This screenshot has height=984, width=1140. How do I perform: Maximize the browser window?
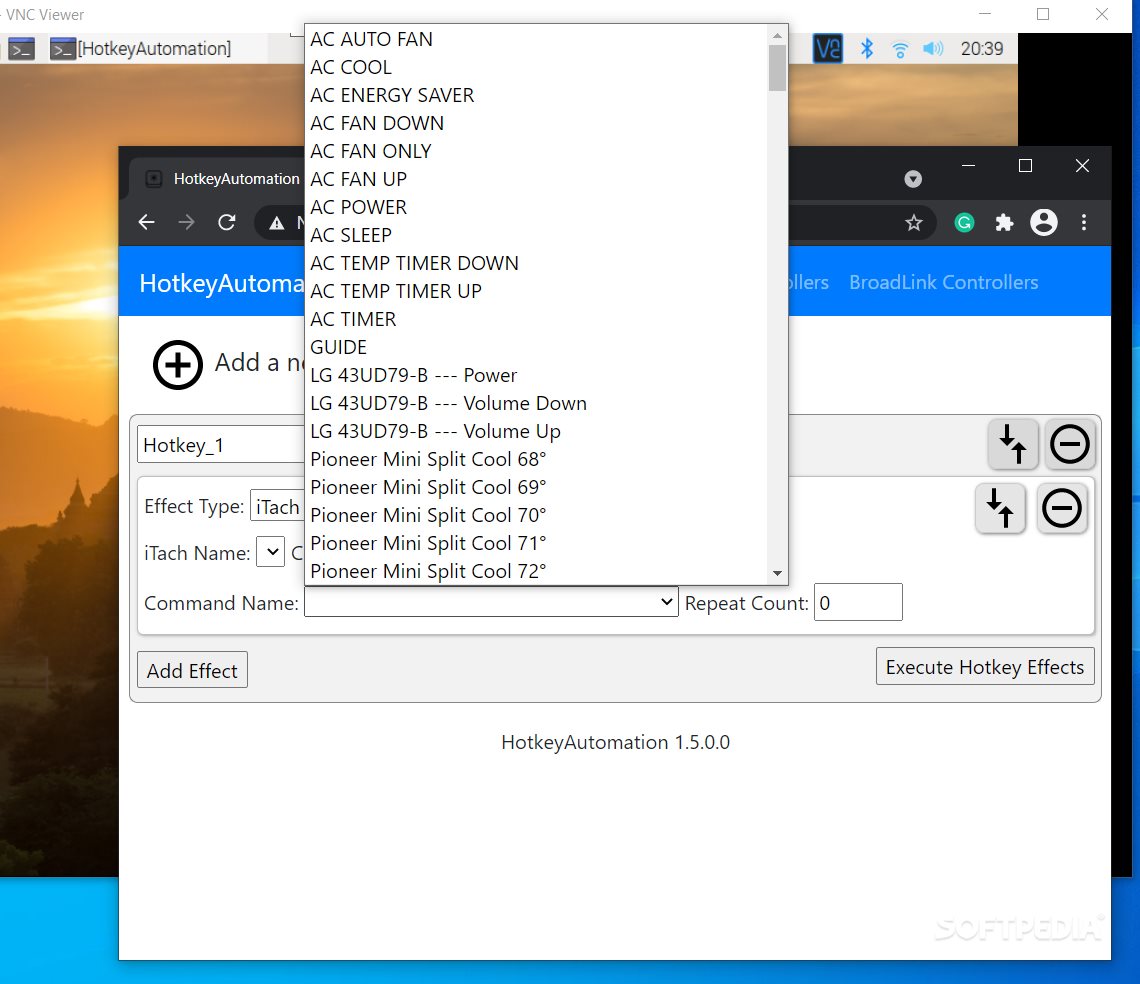point(1025,166)
